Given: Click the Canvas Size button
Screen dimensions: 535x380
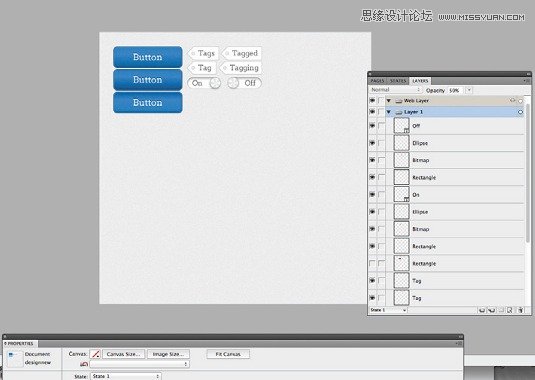Looking at the screenshot, I should (x=124, y=354).
